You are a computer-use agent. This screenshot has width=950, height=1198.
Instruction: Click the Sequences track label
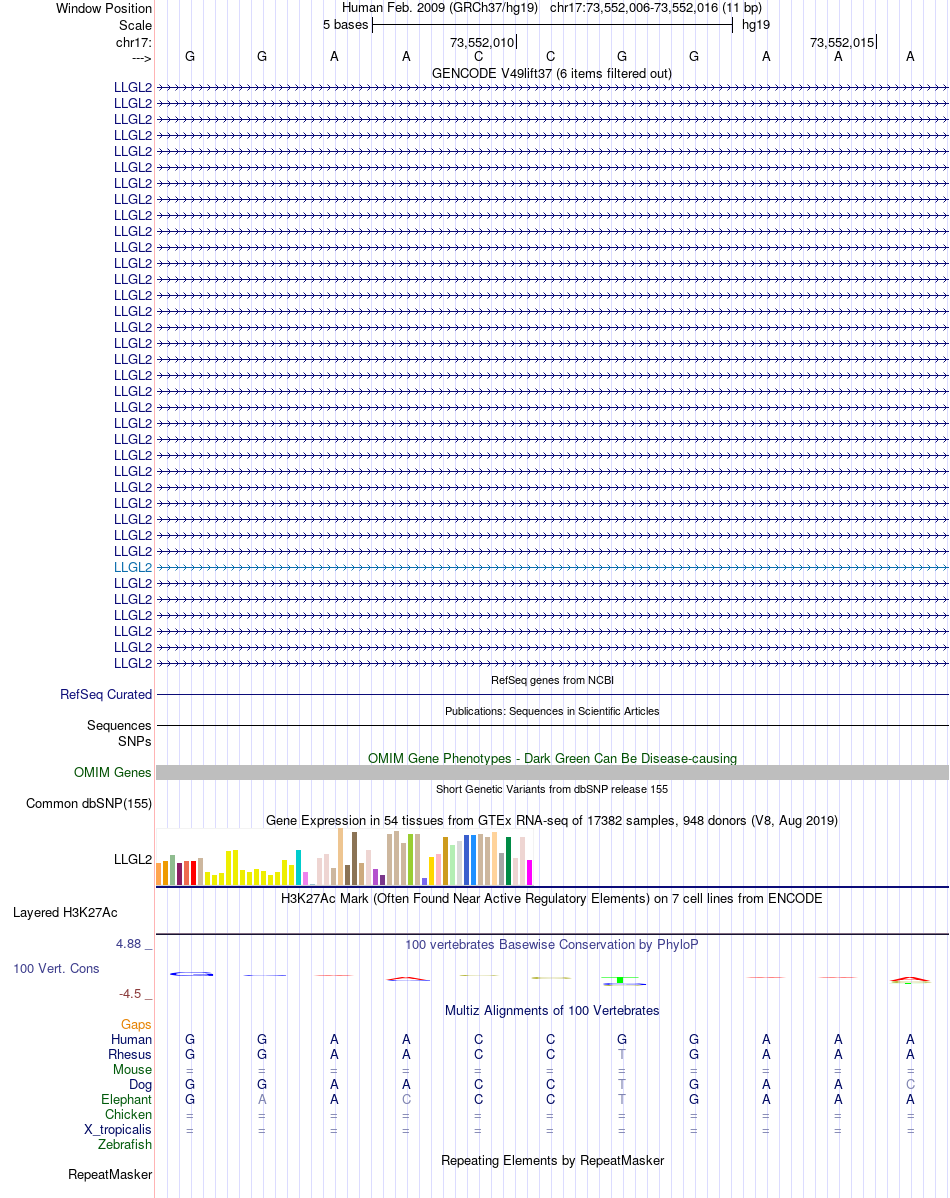click(119, 725)
